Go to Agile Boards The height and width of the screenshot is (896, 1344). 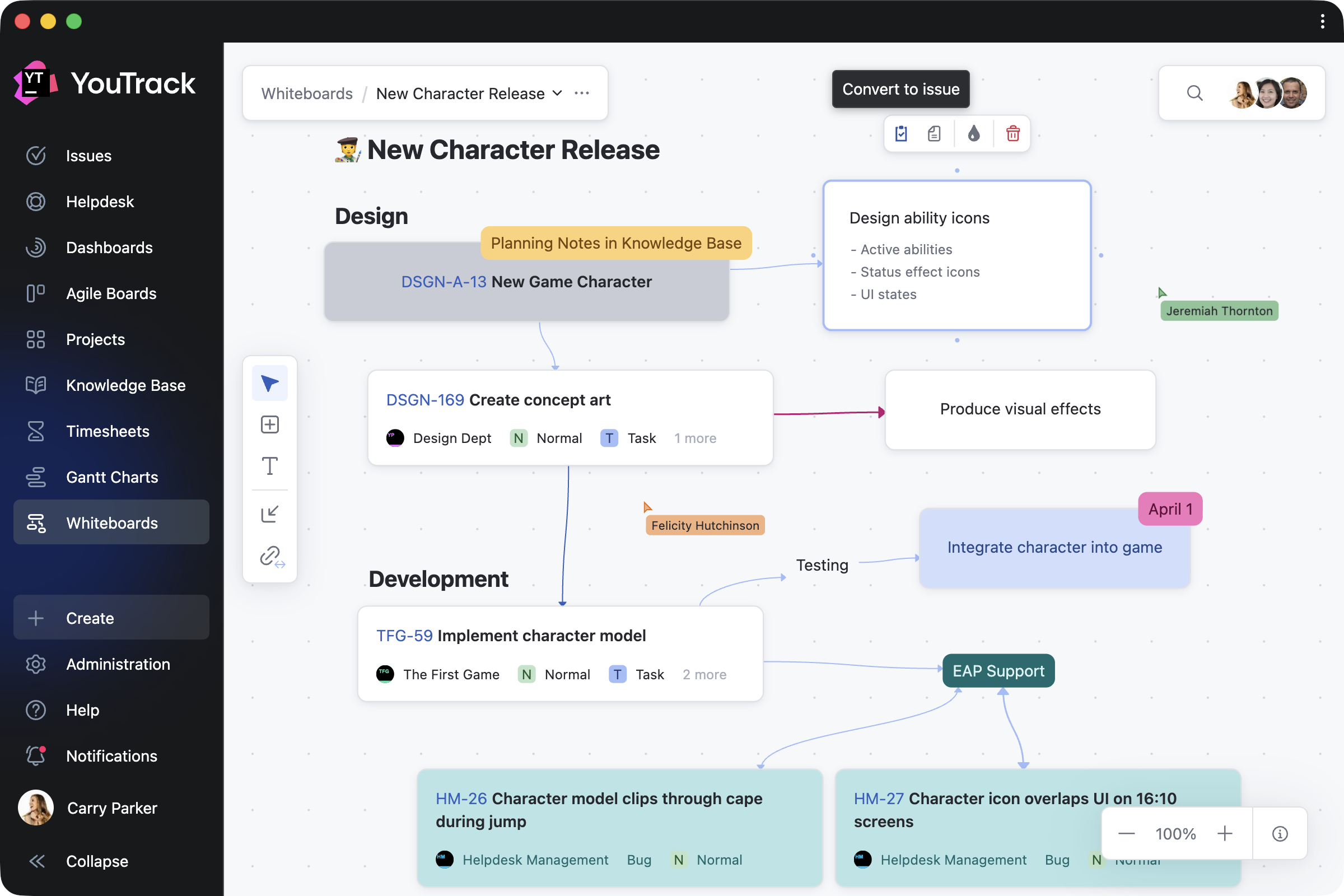pyautogui.click(x=111, y=293)
